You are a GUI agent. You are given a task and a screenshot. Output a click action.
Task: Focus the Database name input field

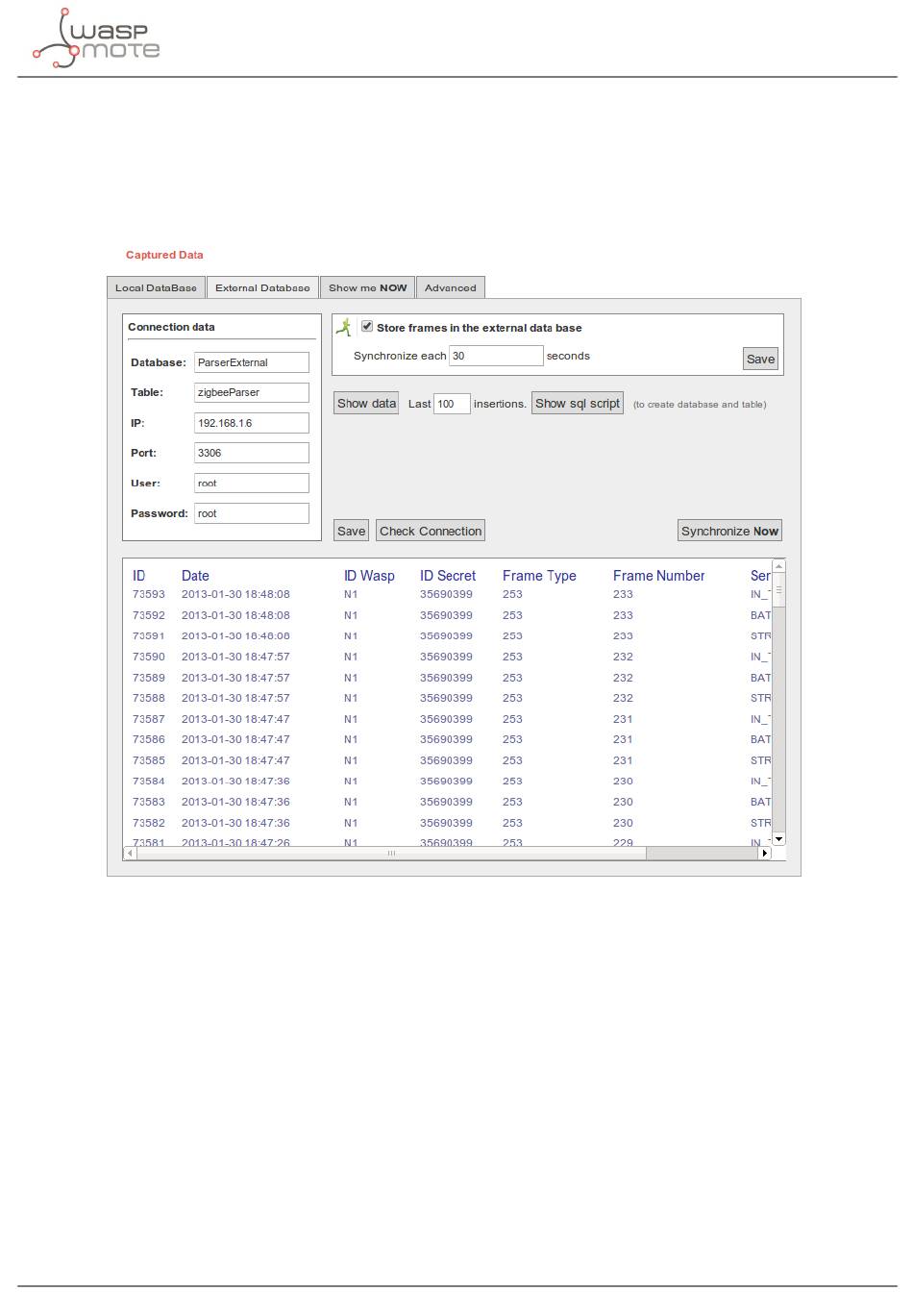click(x=252, y=362)
